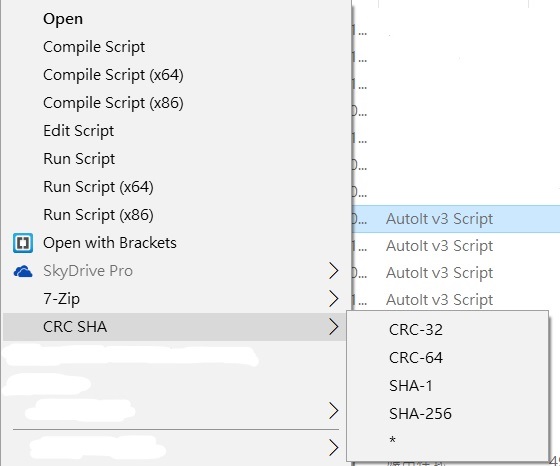Click the SkyDrive Pro cloud icon
Screen dimensions: 560x466
[23, 271]
